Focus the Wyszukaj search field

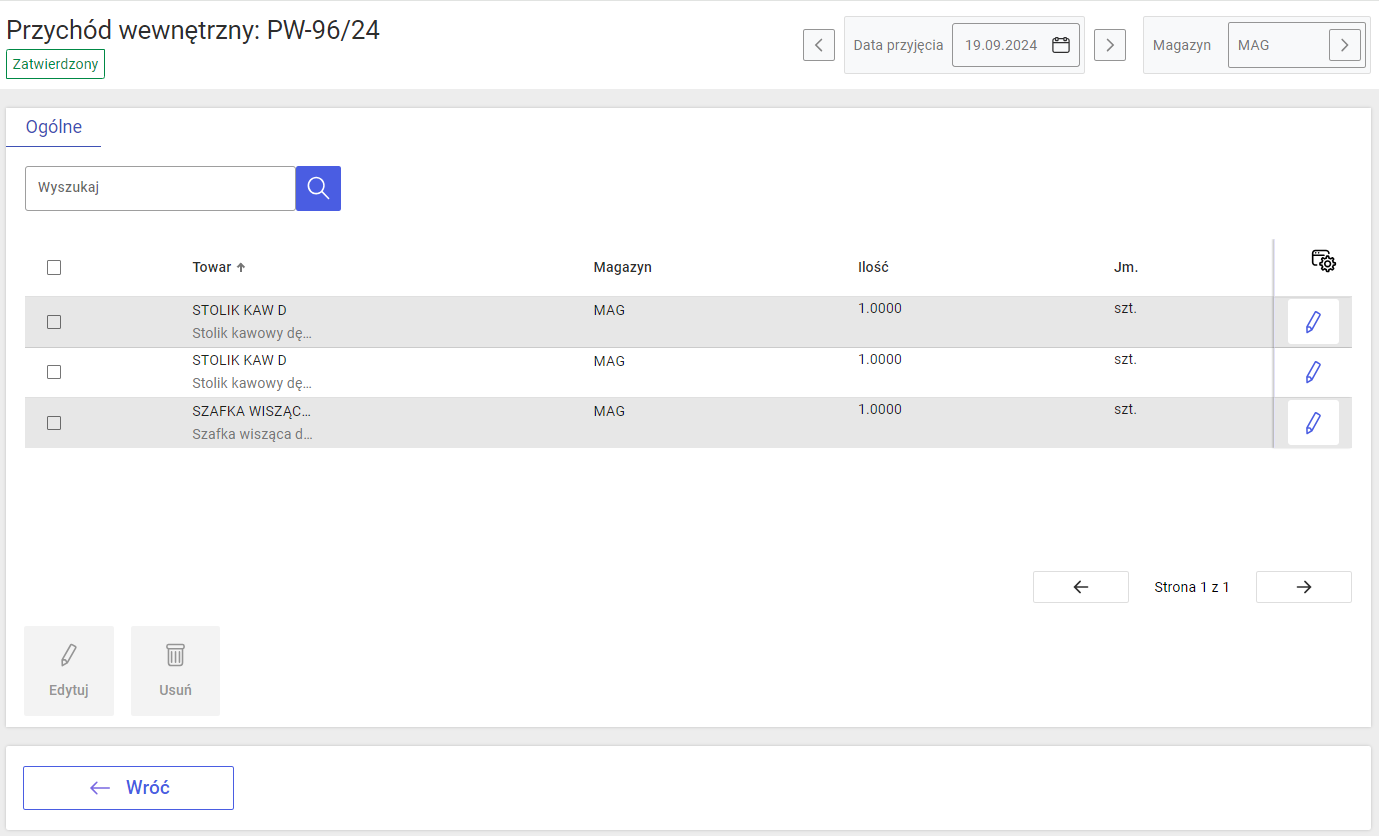point(160,188)
